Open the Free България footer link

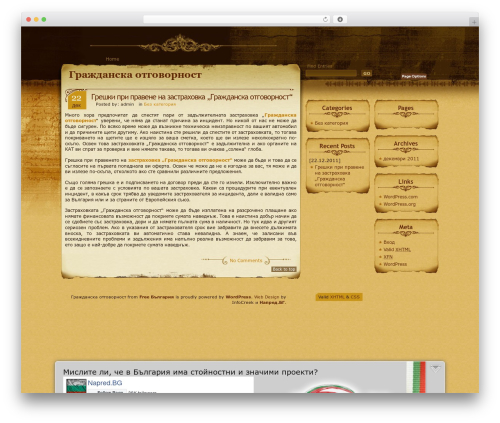tap(157, 297)
